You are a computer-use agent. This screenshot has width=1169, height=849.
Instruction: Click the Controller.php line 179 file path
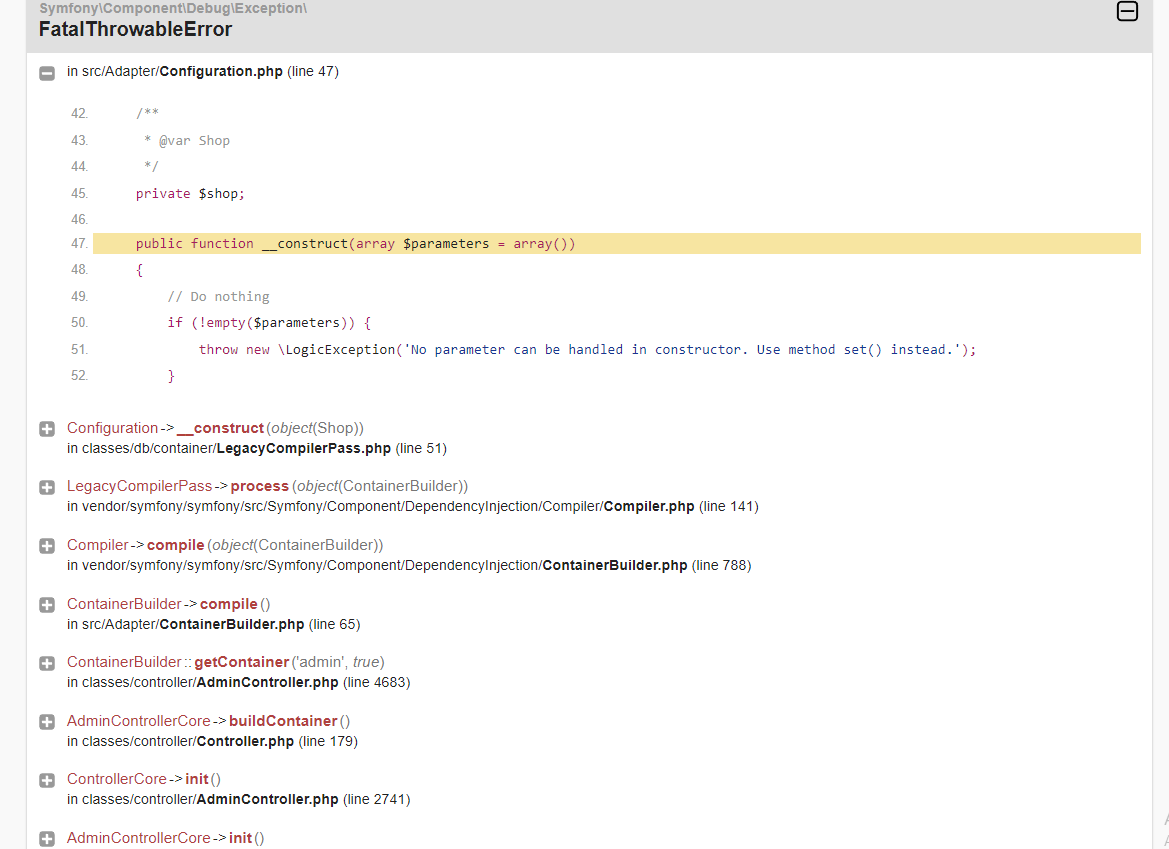tap(212, 741)
